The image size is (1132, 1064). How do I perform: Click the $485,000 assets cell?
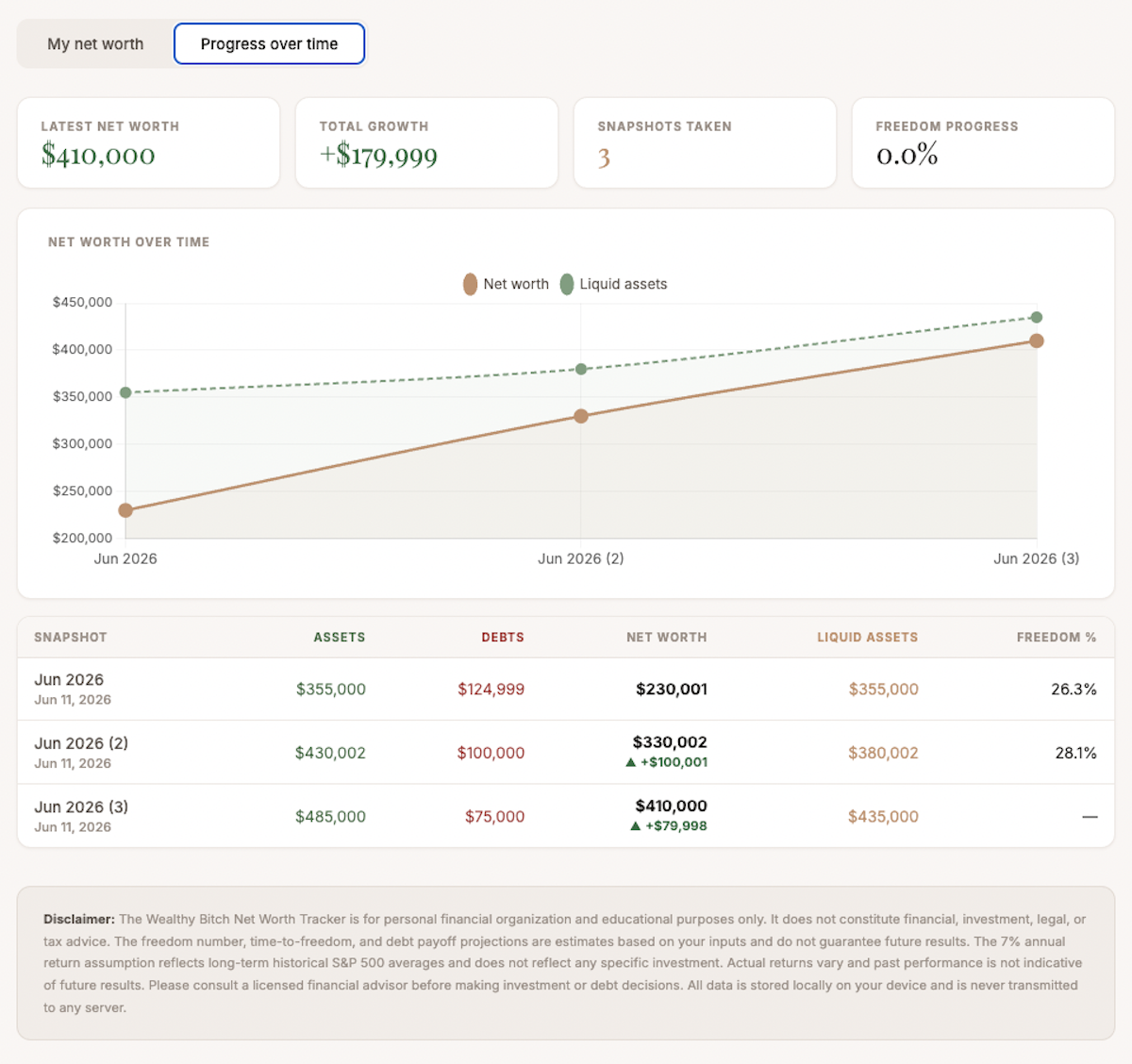coord(330,817)
